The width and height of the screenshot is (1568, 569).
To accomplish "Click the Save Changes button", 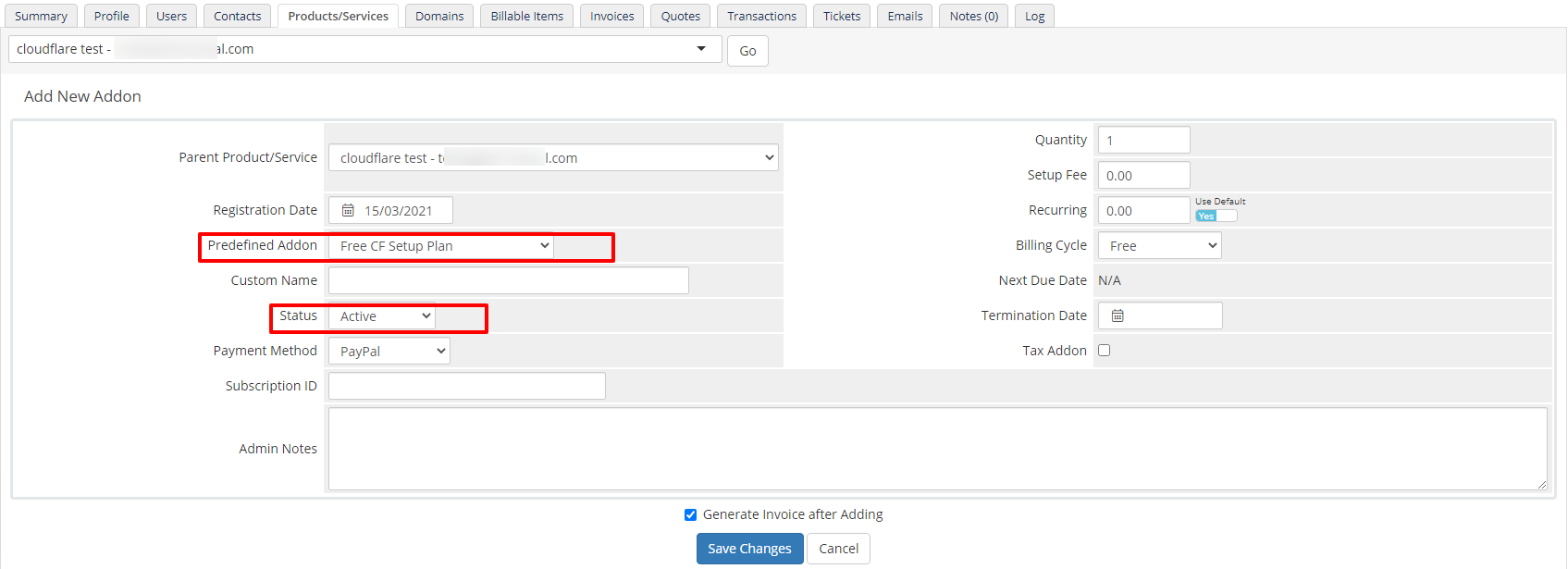I will coord(749,549).
